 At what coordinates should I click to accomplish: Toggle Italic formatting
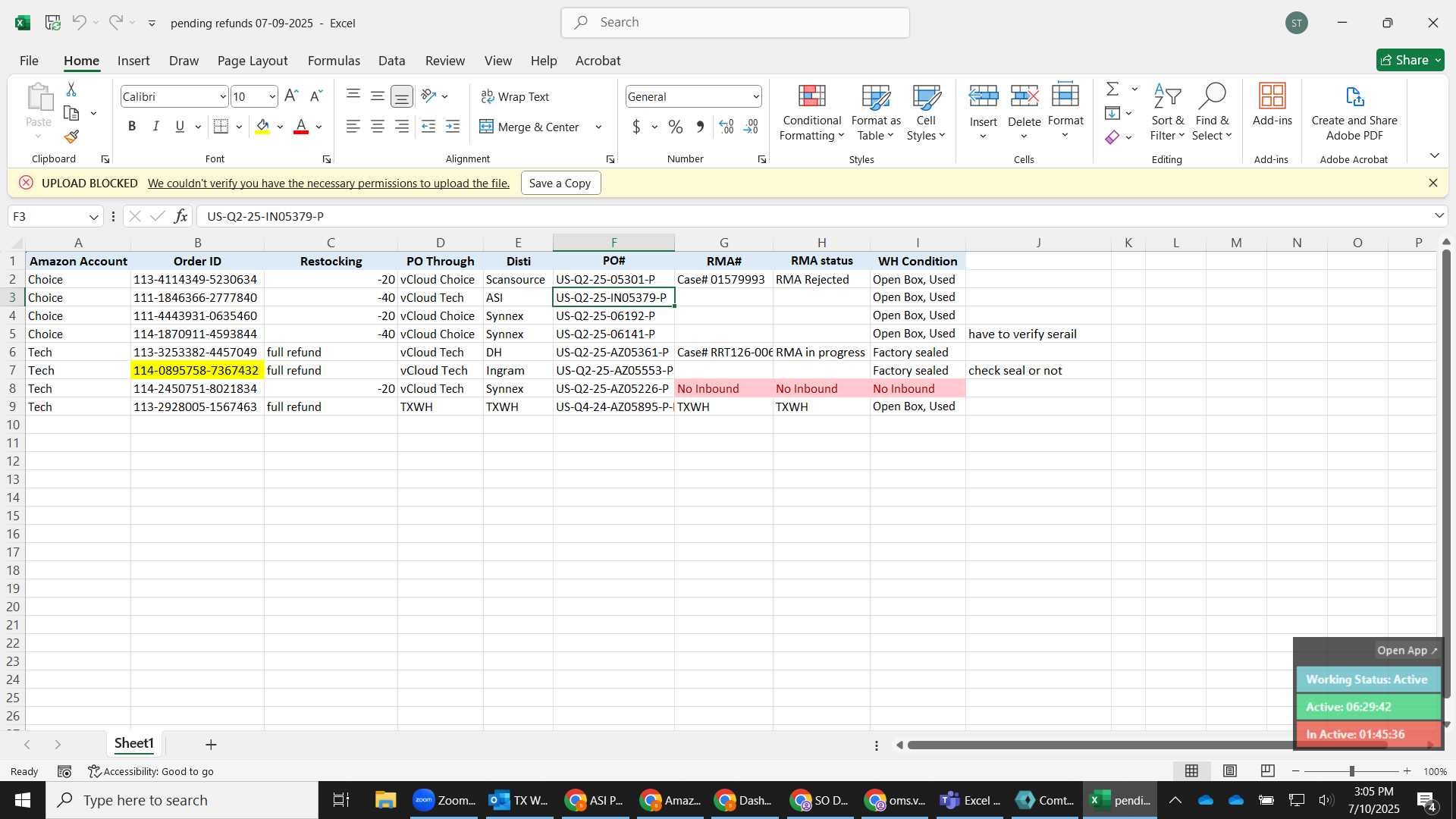point(155,127)
